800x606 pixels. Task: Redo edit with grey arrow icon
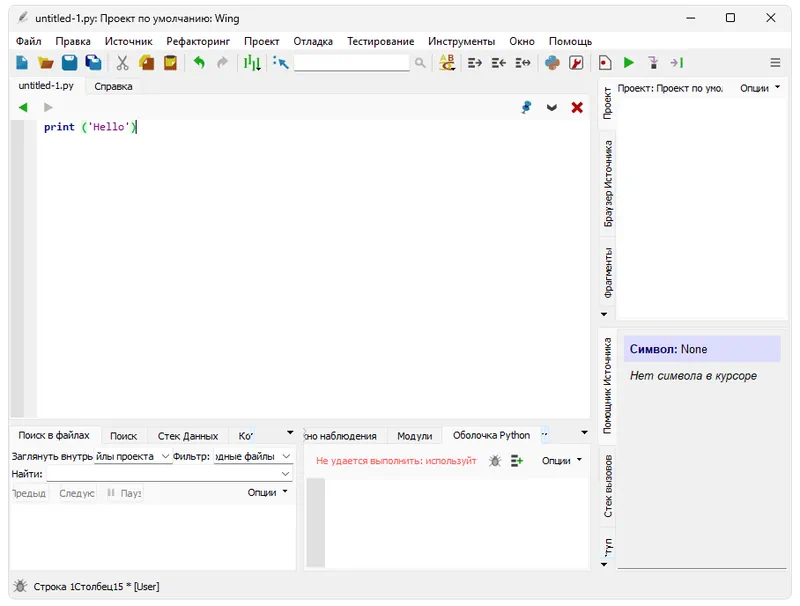(222, 63)
